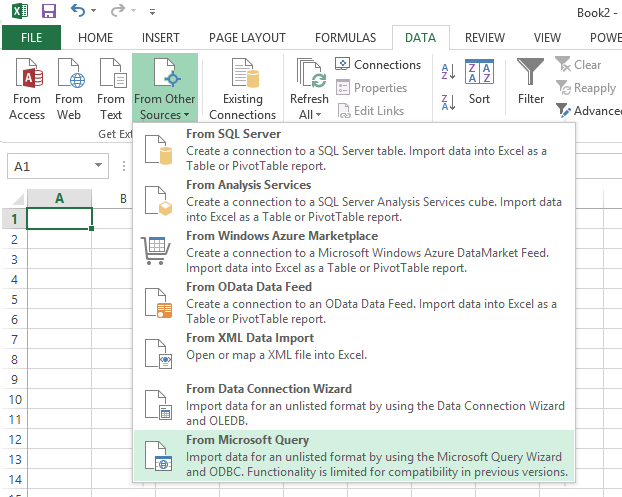The width and height of the screenshot is (622, 497).
Task: Sort Z to A descending
Action: (x=448, y=102)
